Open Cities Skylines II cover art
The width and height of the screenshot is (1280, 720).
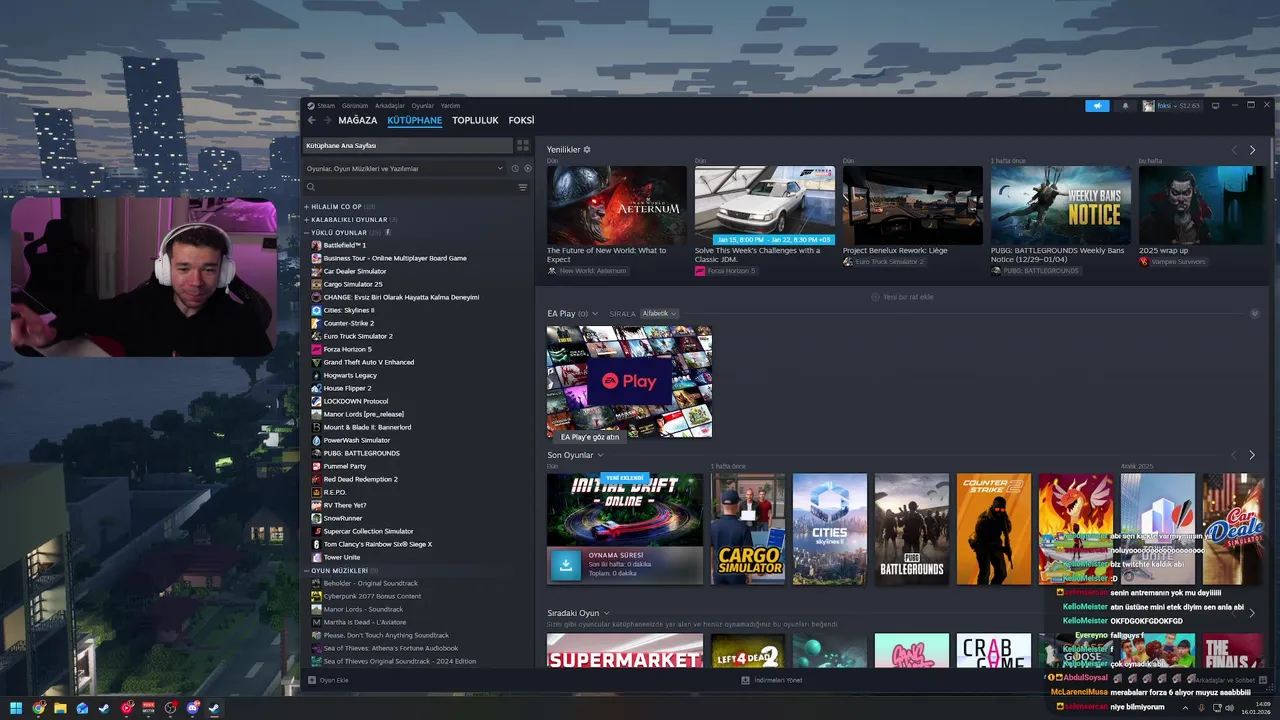coord(830,529)
